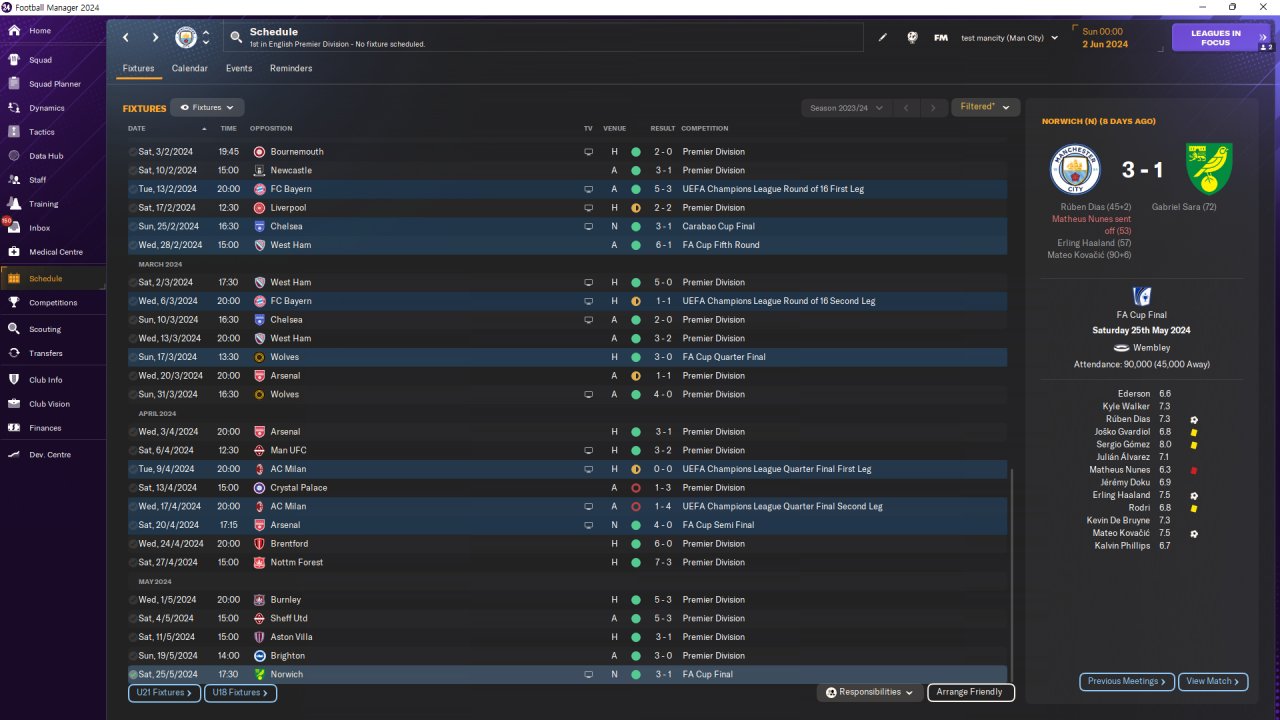Select the Newcastle fixture row circle
This screenshot has height=720, width=1280.
coord(133,171)
